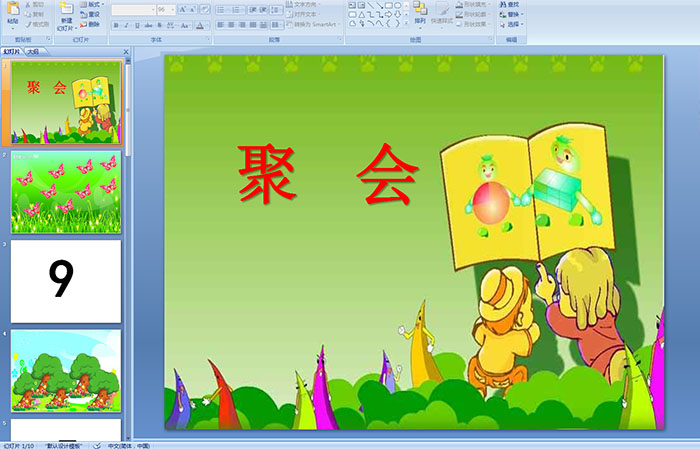Image resolution: width=700 pixels, height=449 pixels.
Task: Toggle Strikethrough (abc) formatting
Action: click(148, 25)
